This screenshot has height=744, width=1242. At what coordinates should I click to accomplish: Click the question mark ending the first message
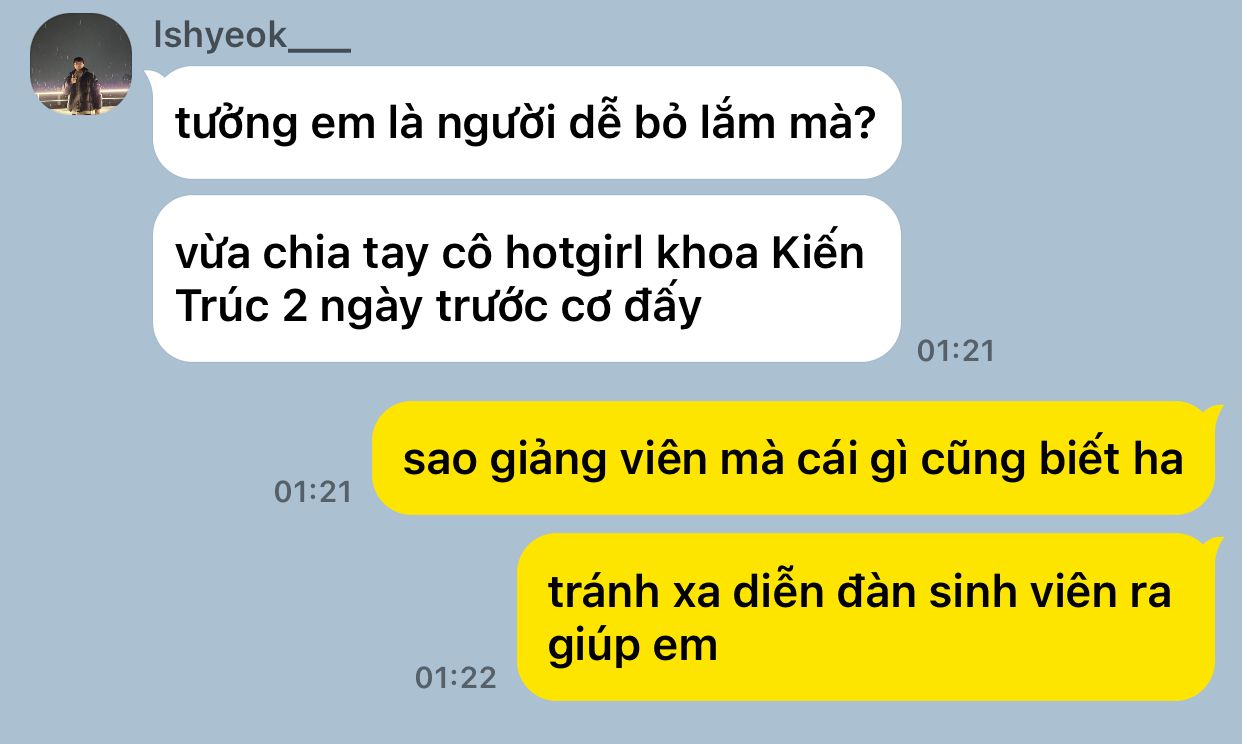coord(868,124)
